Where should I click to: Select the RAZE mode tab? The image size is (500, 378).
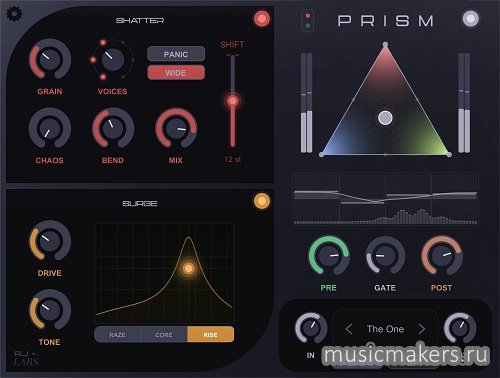[117, 334]
